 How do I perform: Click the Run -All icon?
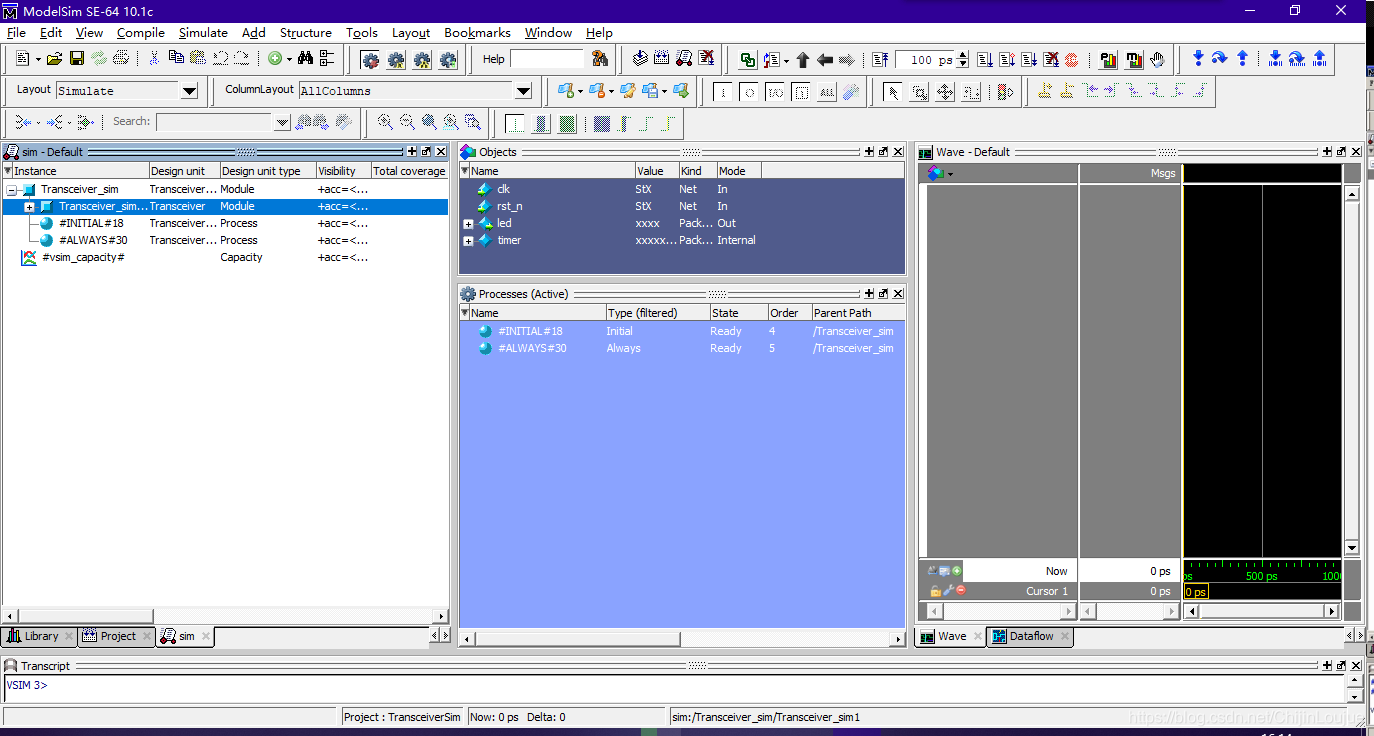pyautogui.click(x=1029, y=60)
